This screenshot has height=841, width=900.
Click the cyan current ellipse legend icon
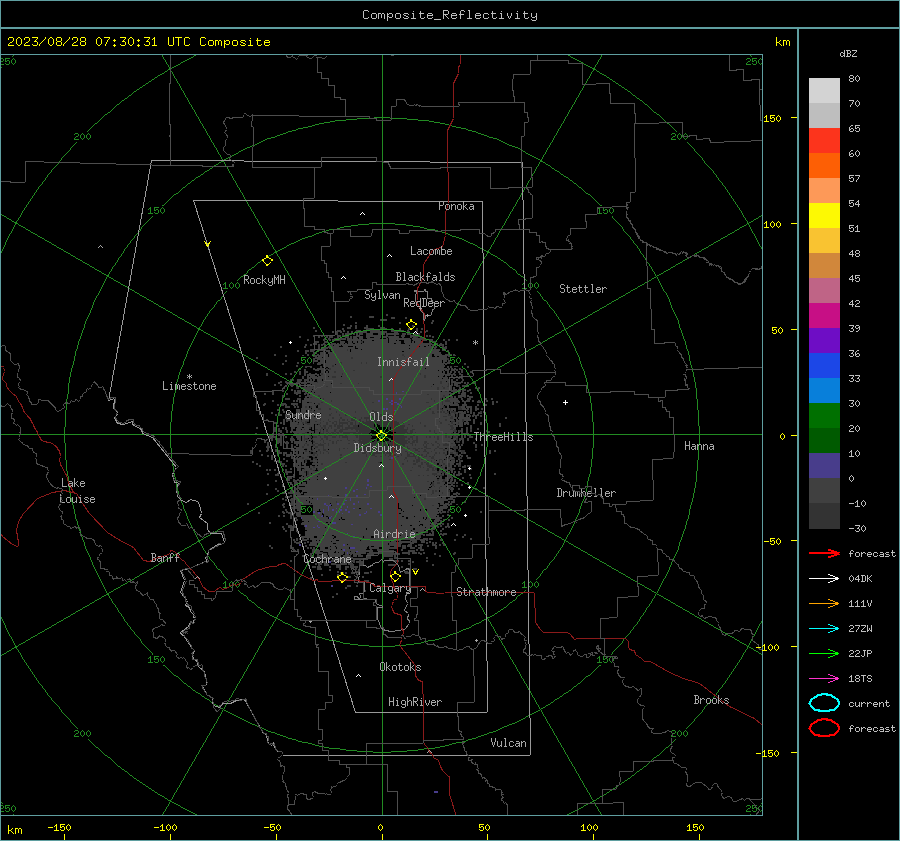click(x=824, y=703)
